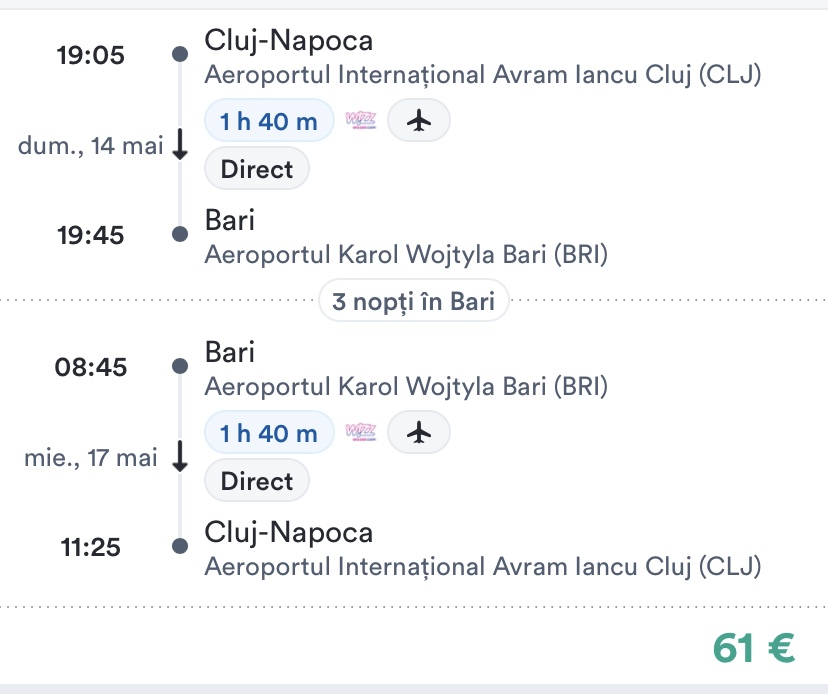The height and width of the screenshot is (694, 828).
Task: Click the outbound 1 h 40 m duration badge
Action: click(x=269, y=122)
